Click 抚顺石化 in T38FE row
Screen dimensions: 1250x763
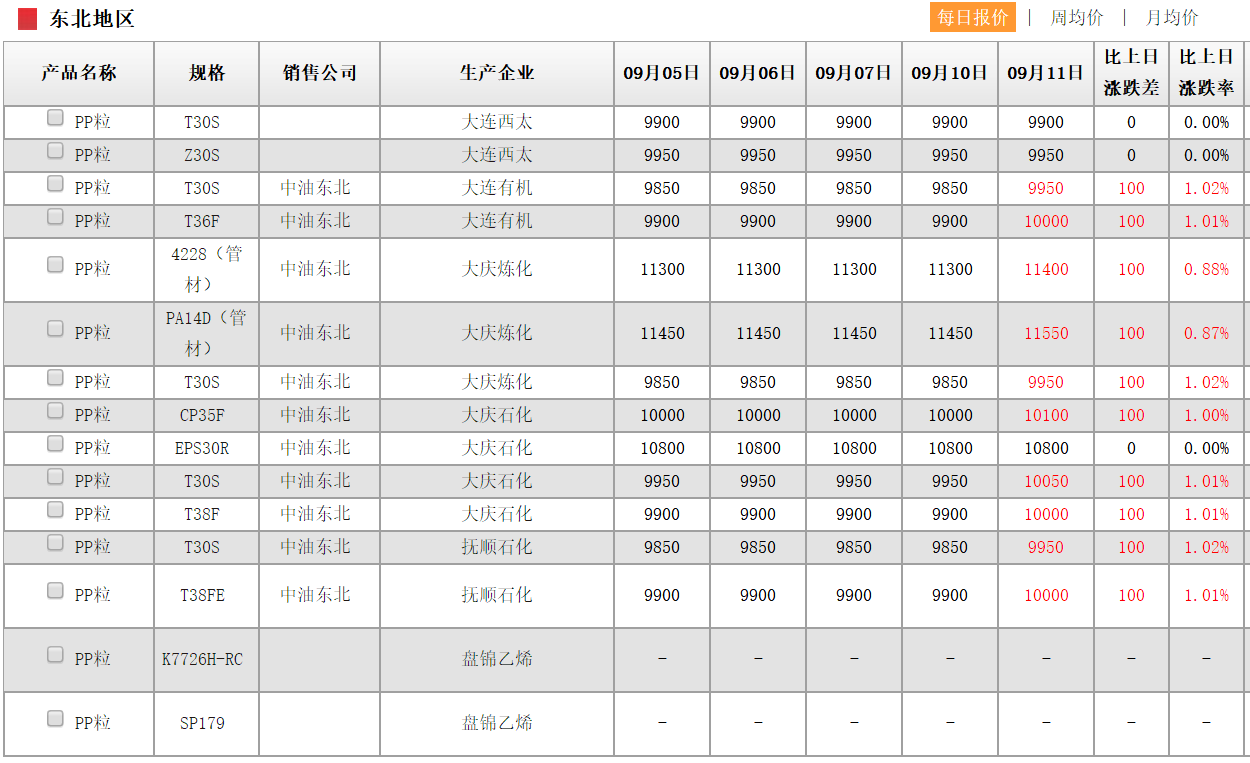497,595
